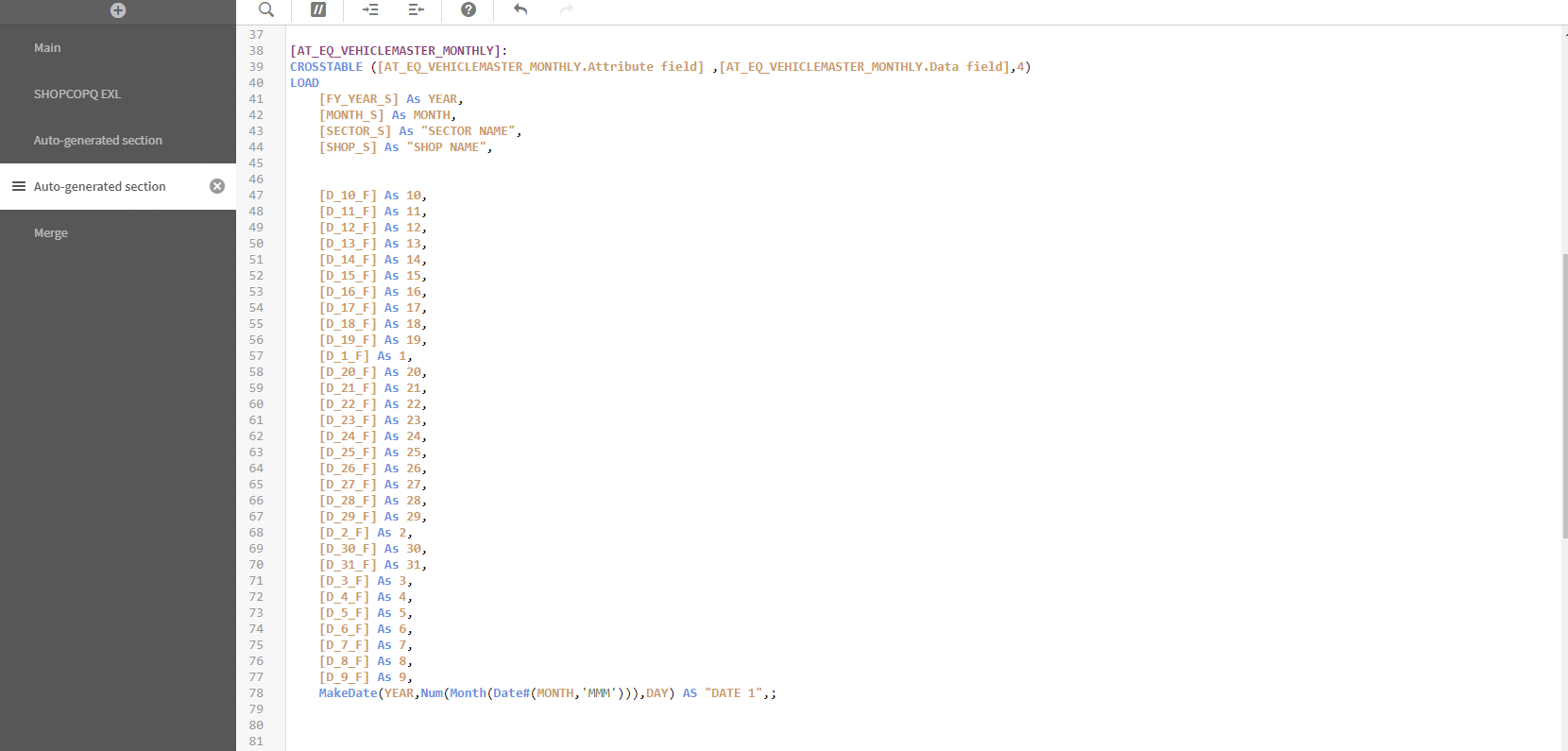Click the [D_25_F] field name
Screen dimensions: 1568x751
(348, 452)
